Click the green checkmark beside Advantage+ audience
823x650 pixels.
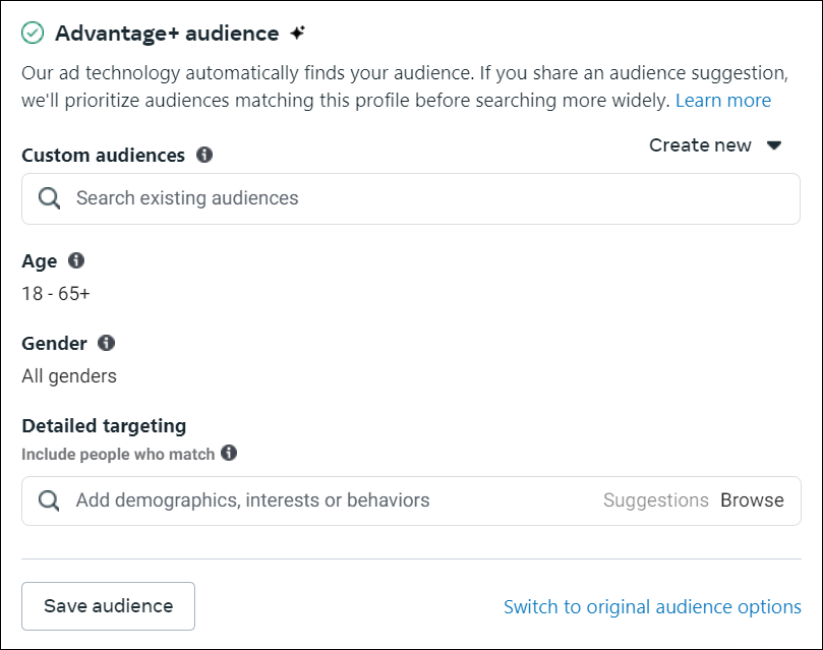click(33, 33)
